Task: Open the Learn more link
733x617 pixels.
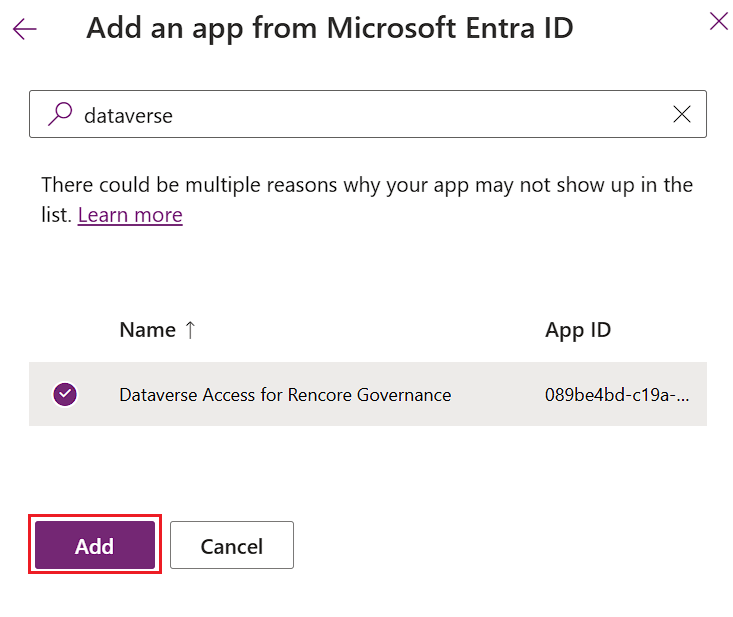Action: 130,215
